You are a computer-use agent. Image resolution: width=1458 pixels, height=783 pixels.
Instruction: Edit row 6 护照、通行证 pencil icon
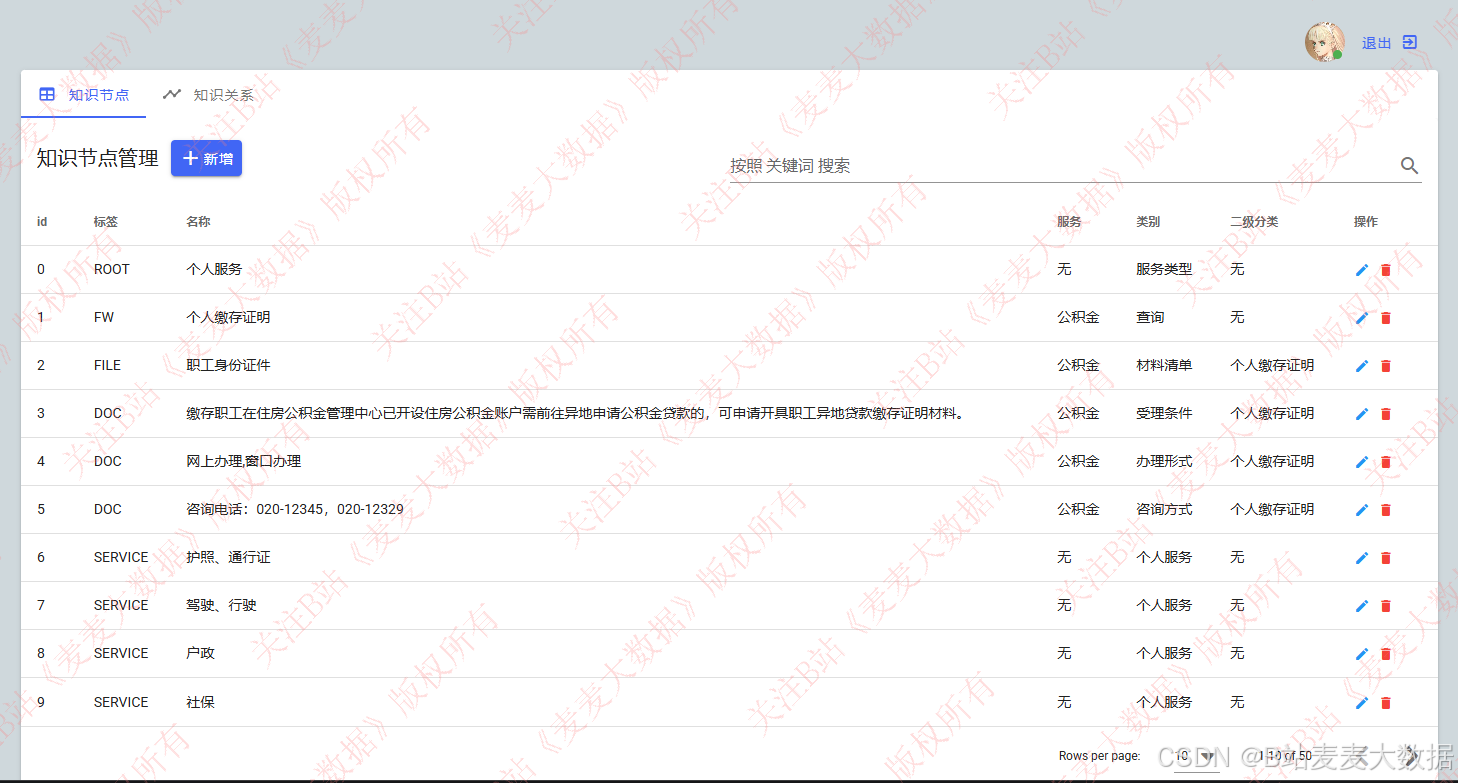pyautogui.click(x=1361, y=558)
